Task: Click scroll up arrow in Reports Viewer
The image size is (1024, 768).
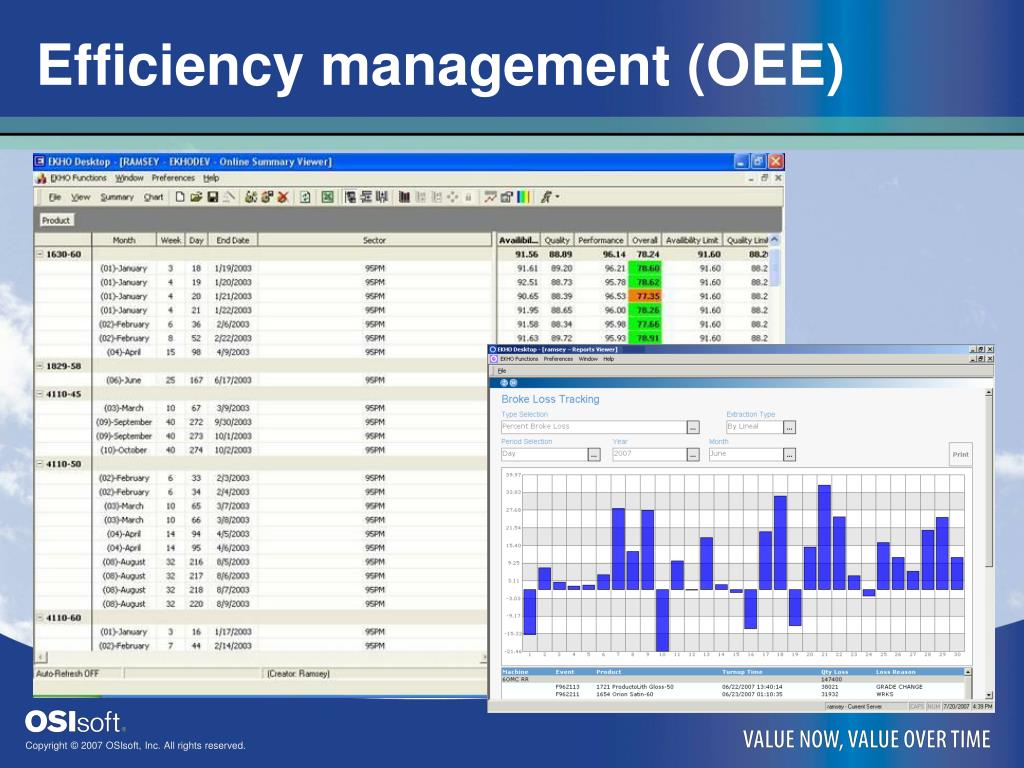Action: (989, 393)
